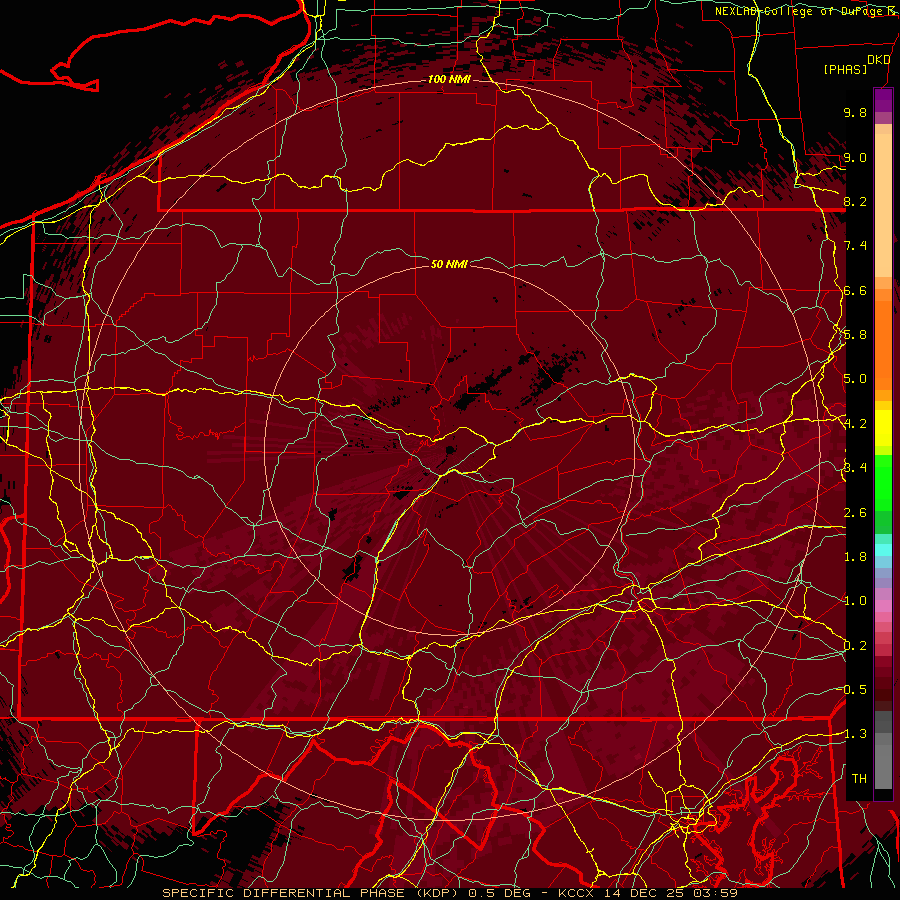Click the 1.0 value on the color scale
900x900 pixels.
[x=855, y=601]
